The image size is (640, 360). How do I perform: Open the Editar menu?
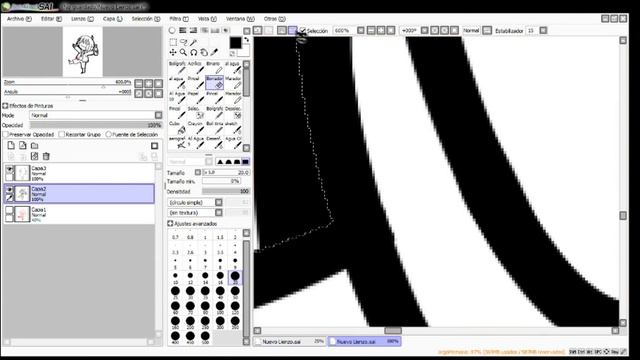(51, 19)
